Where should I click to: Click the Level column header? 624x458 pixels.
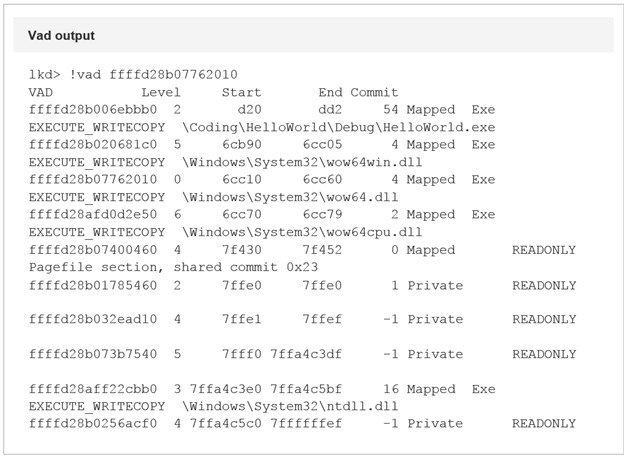(161, 92)
